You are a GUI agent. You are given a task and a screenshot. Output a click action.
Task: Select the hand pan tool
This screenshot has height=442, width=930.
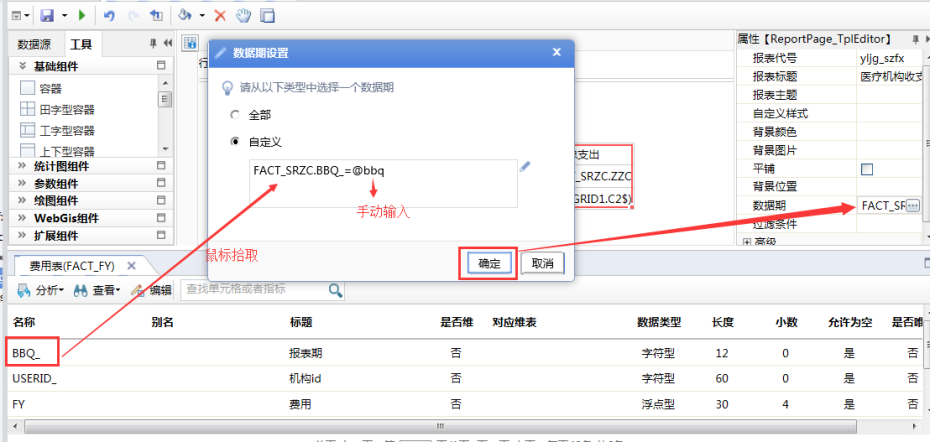coord(243,16)
